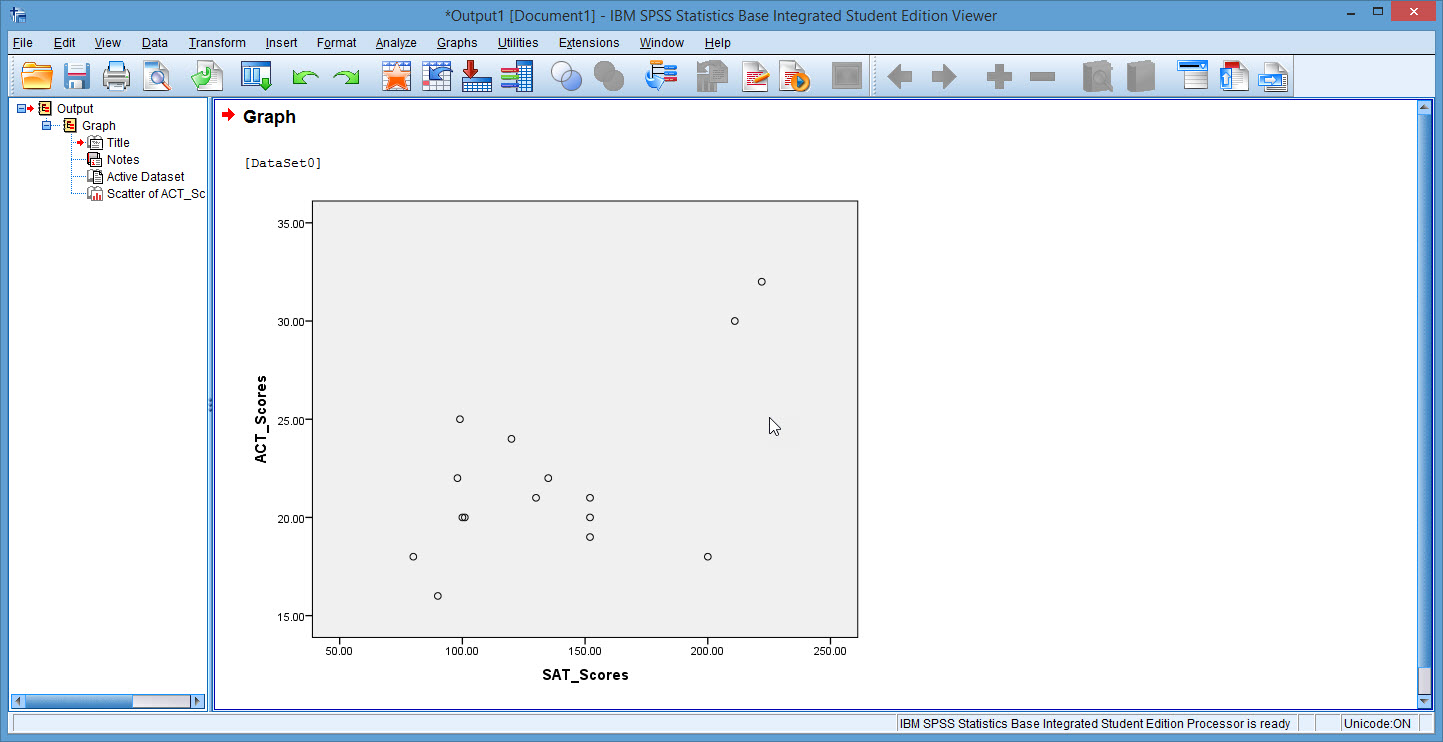1443x742 pixels.
Task: Select last output icon
Action: click(x=661, y=76)
